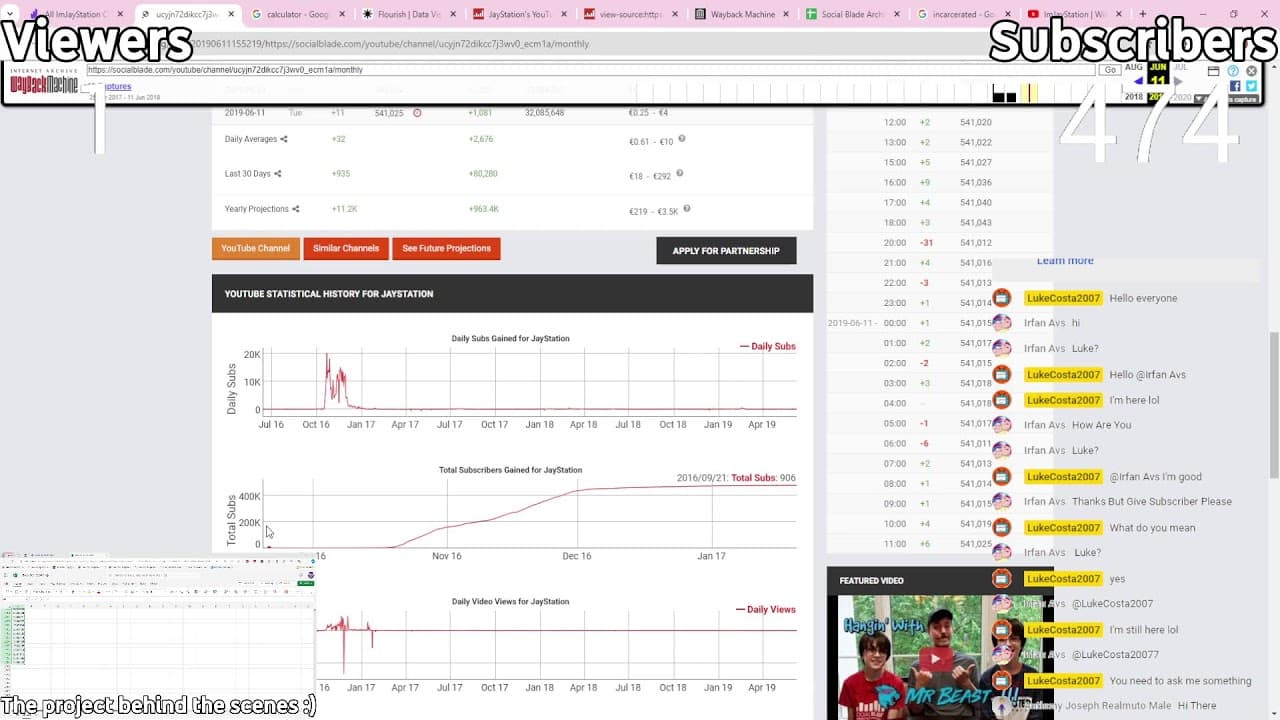Open help icon next to €0.61 - €10
Screen dimensions: 1280x720
(x=682, y=139)
